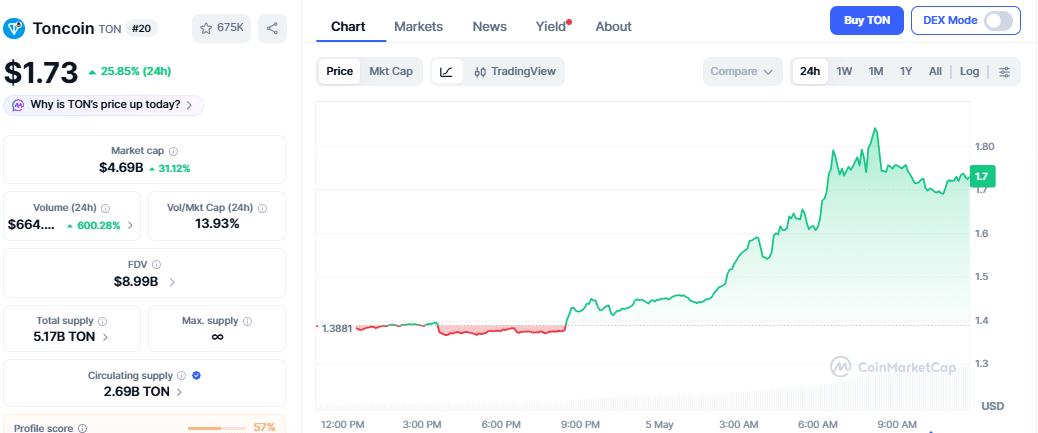Open the Yield tab

point(551,26)
